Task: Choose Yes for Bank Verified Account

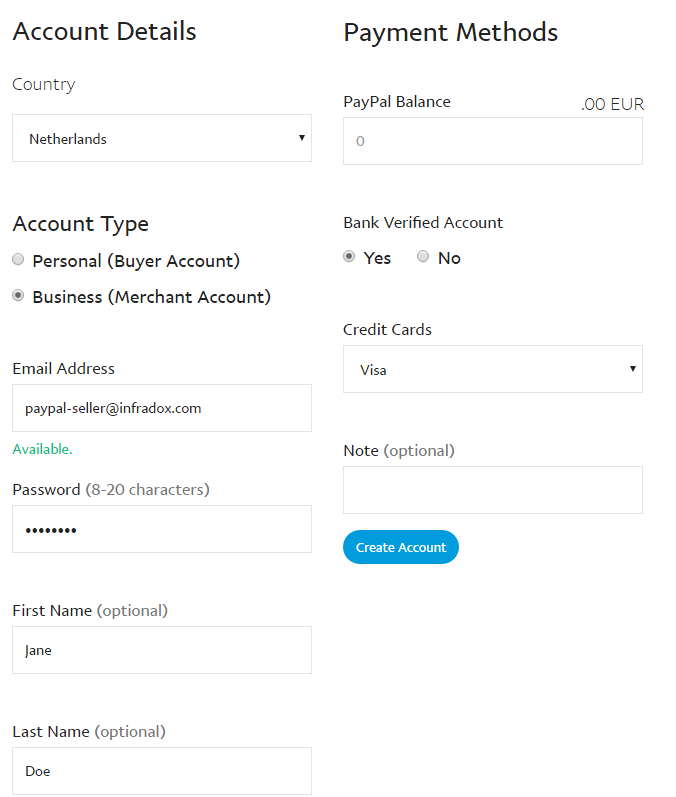Action: click(349, 256)
